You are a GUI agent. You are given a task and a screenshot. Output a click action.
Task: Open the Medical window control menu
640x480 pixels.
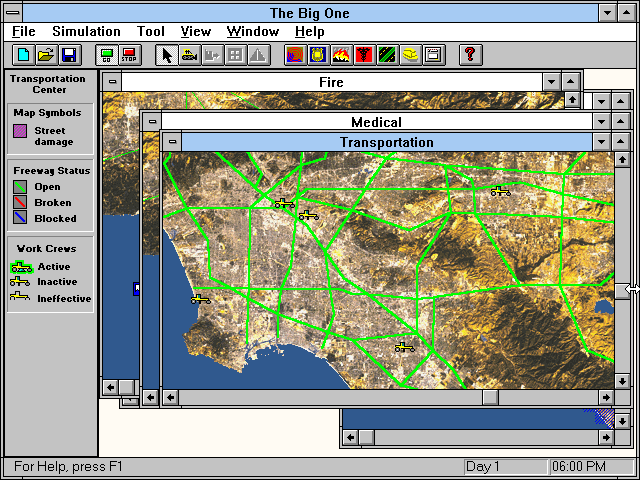pos(152,121)
